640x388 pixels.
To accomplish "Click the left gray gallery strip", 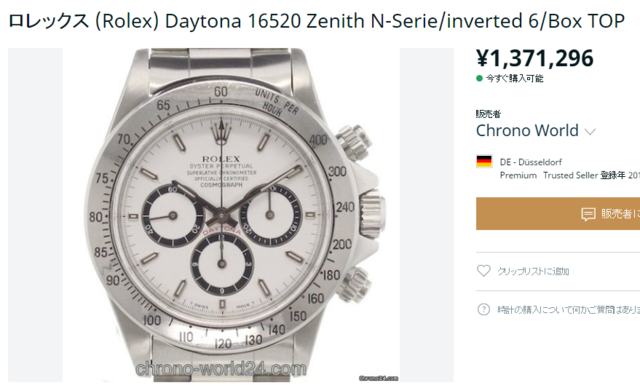I will coord(36,215).
